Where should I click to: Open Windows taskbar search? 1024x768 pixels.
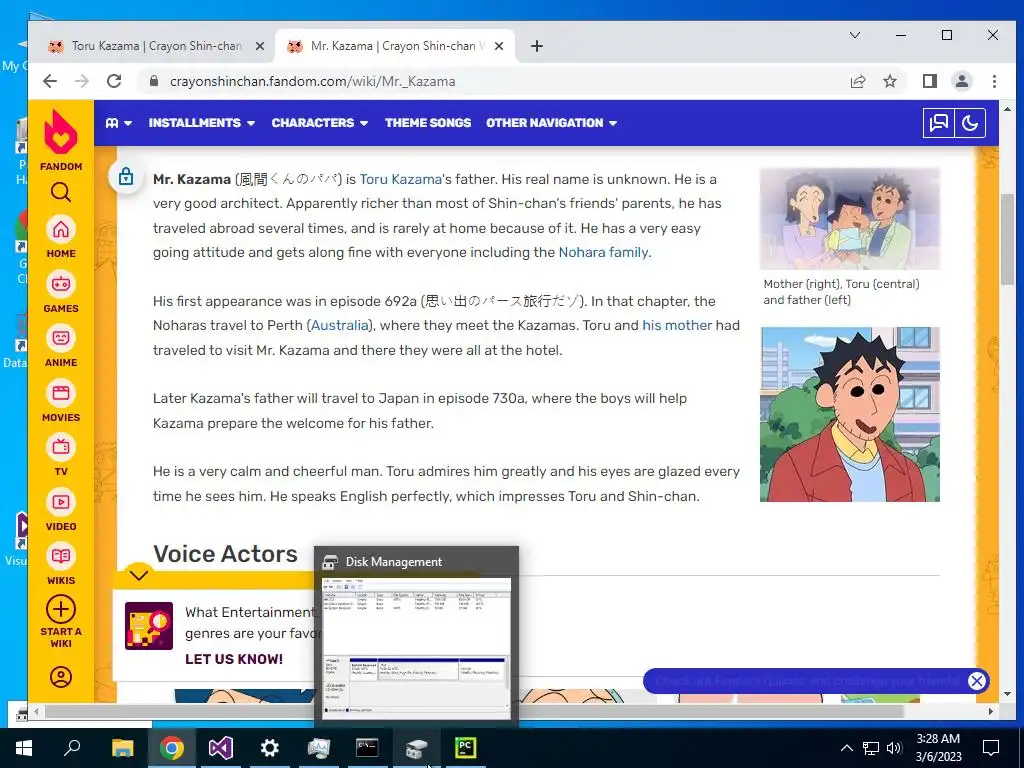(72, 748)
